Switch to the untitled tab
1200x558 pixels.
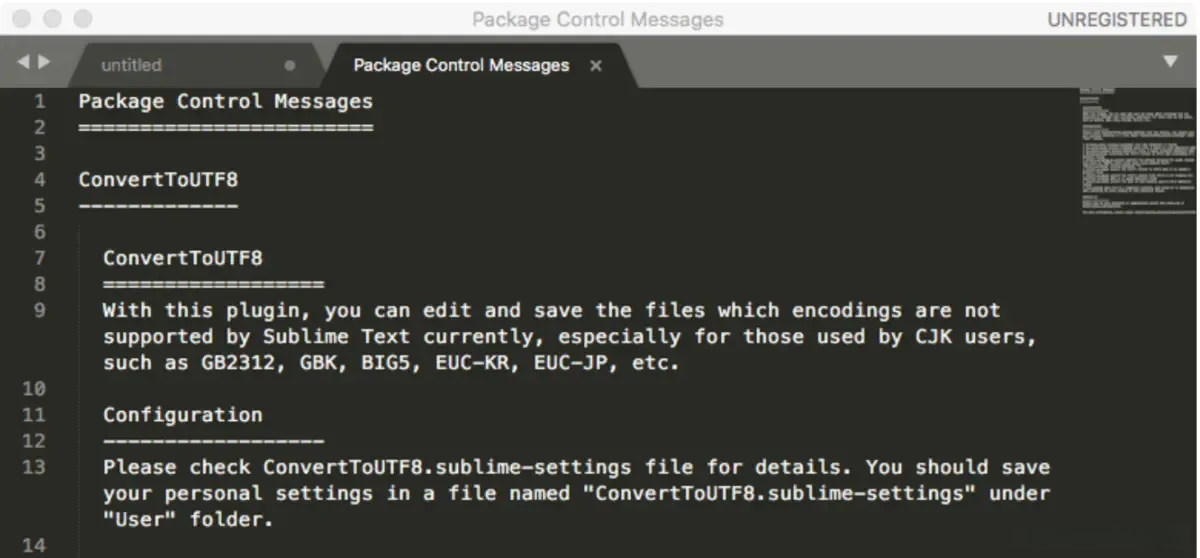point(131,66)
